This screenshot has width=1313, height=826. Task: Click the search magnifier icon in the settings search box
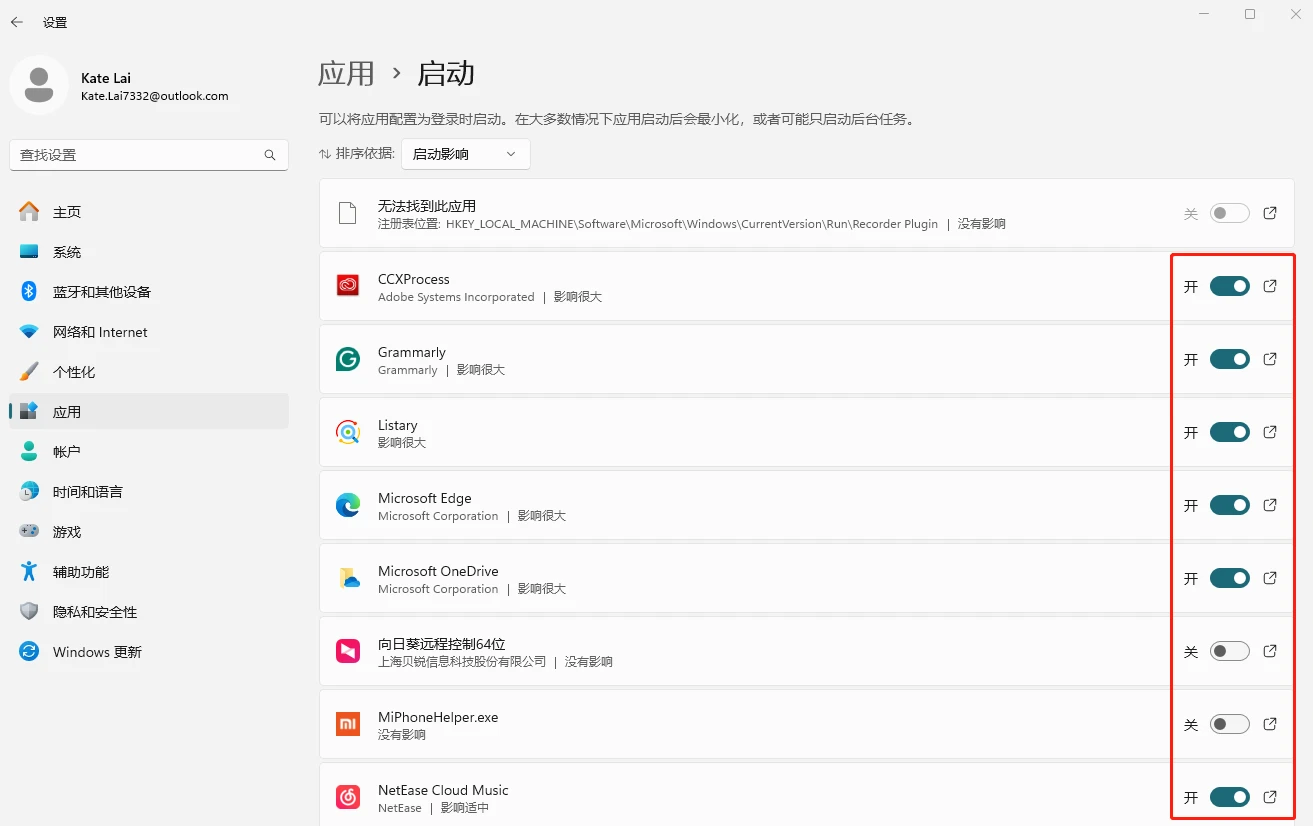click(x=270, y=155)
